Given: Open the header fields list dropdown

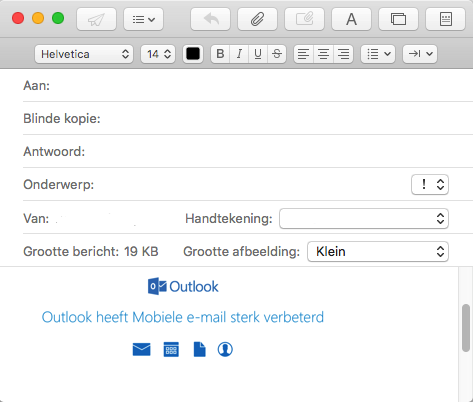Looking at the screenshot, I should point(143,19).
